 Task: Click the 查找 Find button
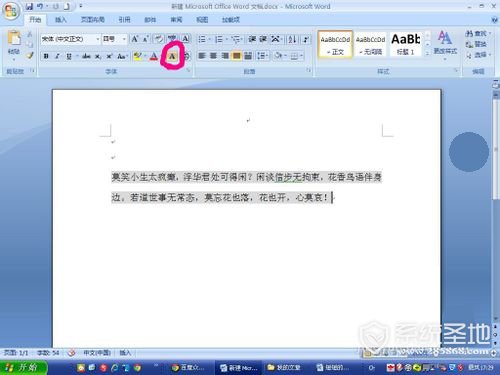point(478,34)
